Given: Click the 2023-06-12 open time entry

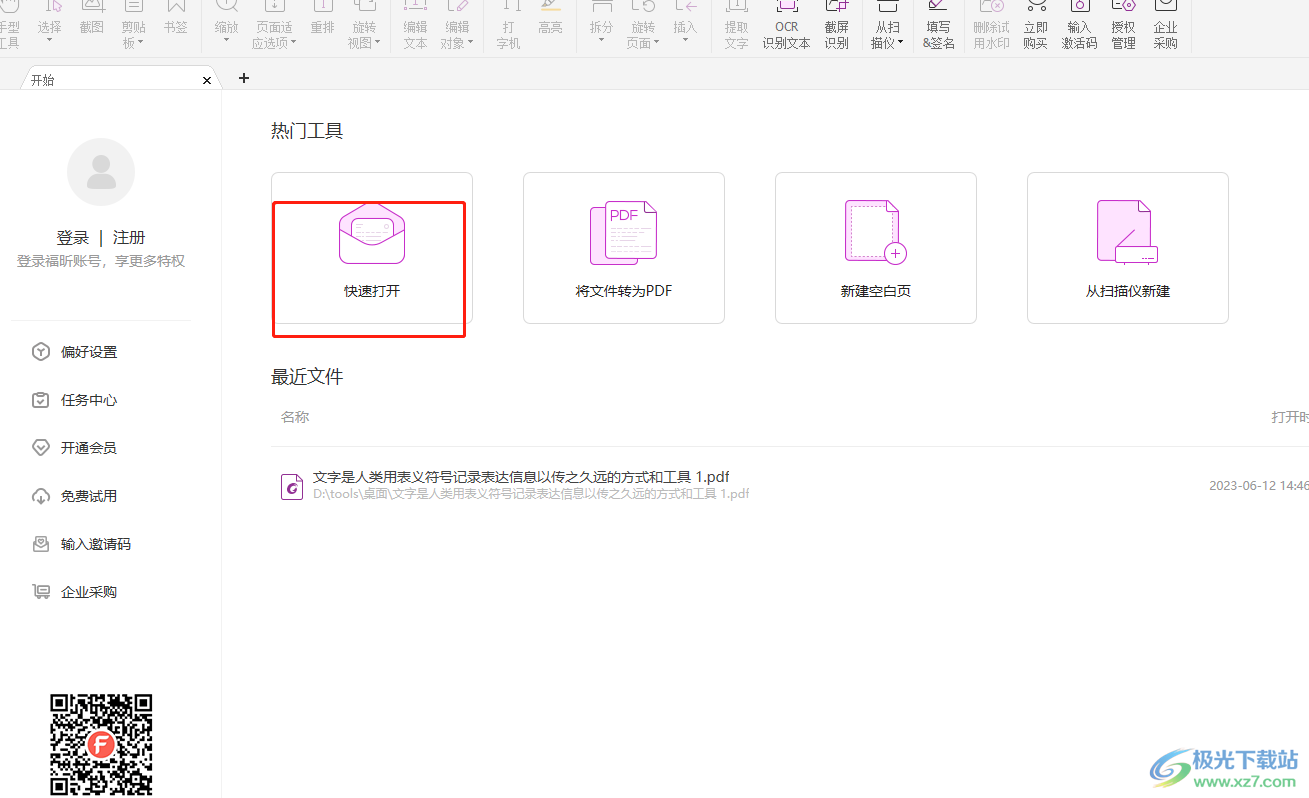Looking at the screenshot, I should coord(1258,486).
